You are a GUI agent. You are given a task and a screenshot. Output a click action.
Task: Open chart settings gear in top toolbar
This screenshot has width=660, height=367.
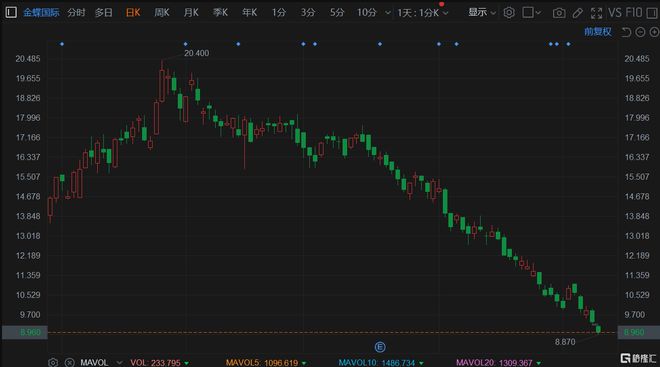point(509,13)
